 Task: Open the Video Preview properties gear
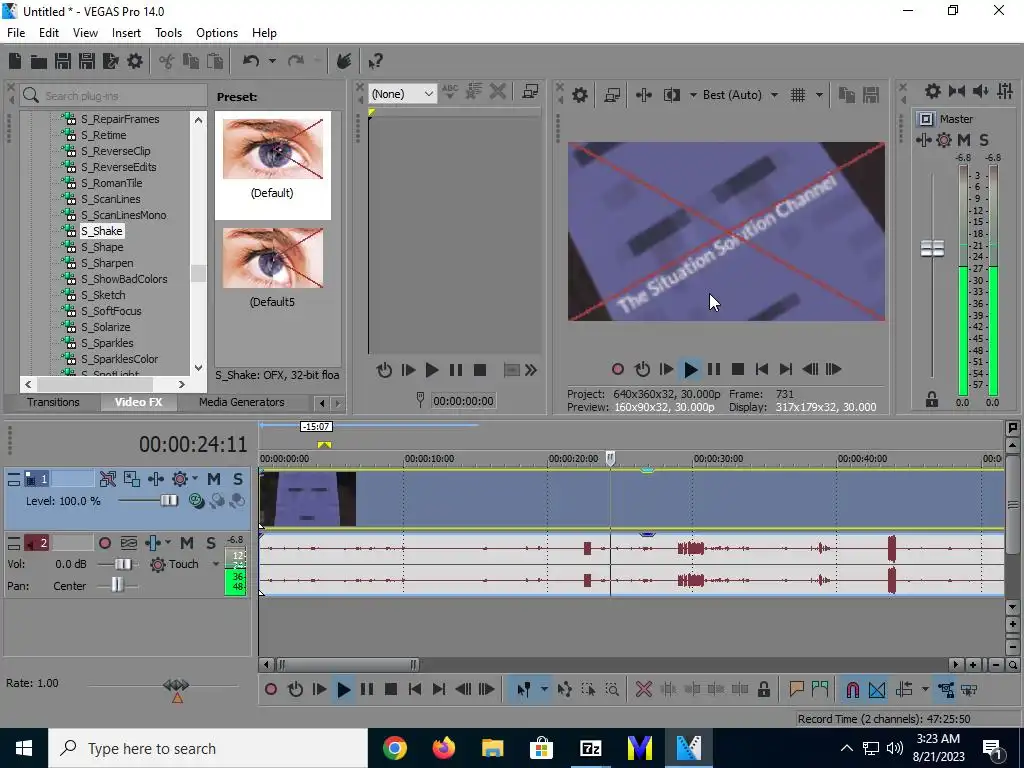pyautogui.click(x=579, y=95)
